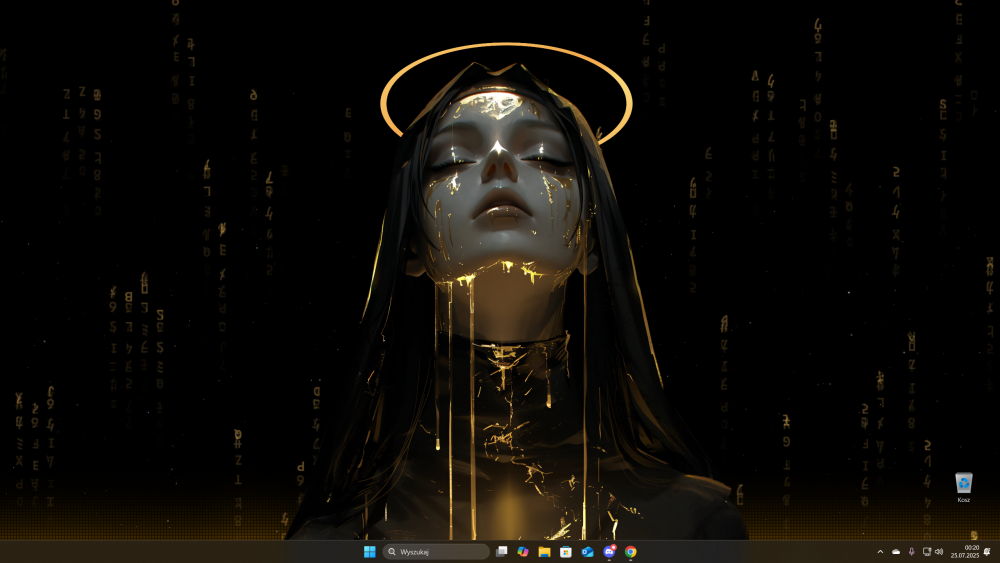Open OneDrive cloud tray icon
Viewport: 1000px width, 563px height.
[x=896, y=552]
